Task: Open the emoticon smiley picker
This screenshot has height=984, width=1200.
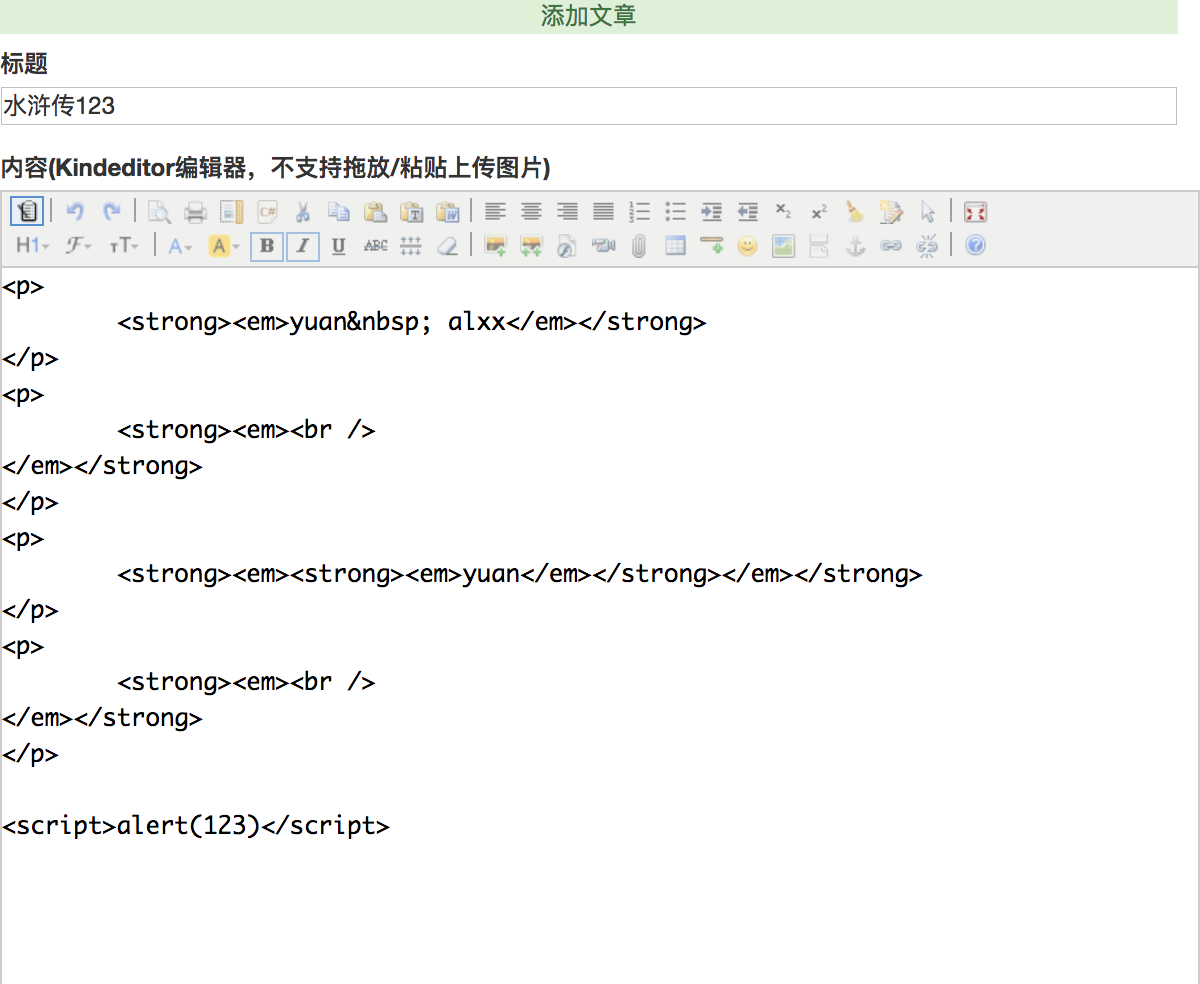Action: click(747, 245)
